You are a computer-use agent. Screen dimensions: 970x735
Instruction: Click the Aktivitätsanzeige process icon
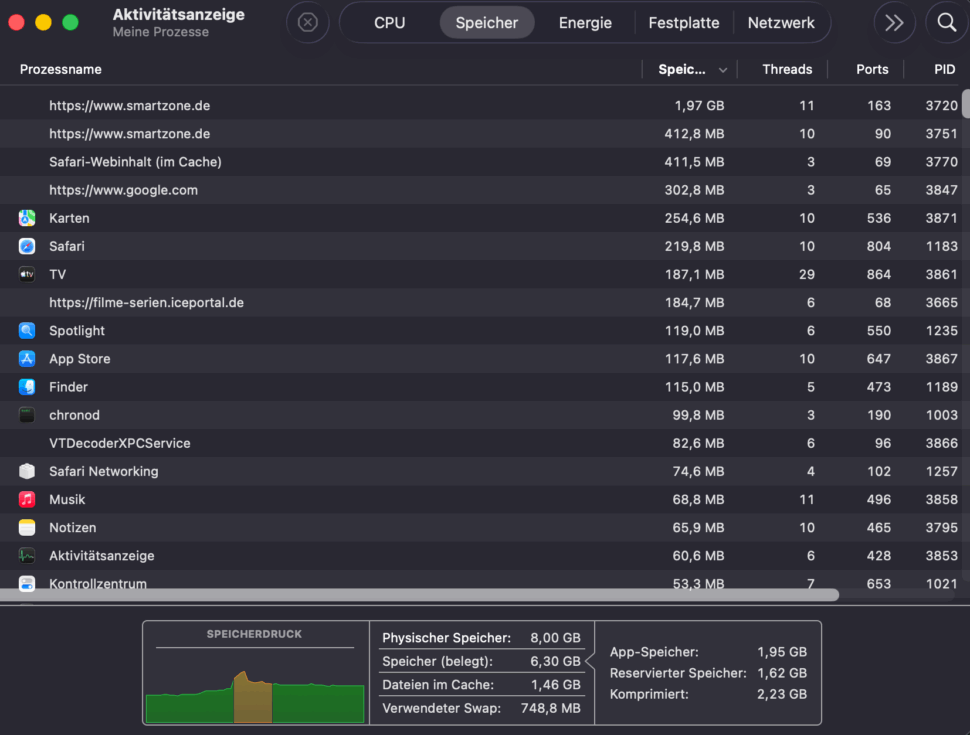tap(27, 555)
